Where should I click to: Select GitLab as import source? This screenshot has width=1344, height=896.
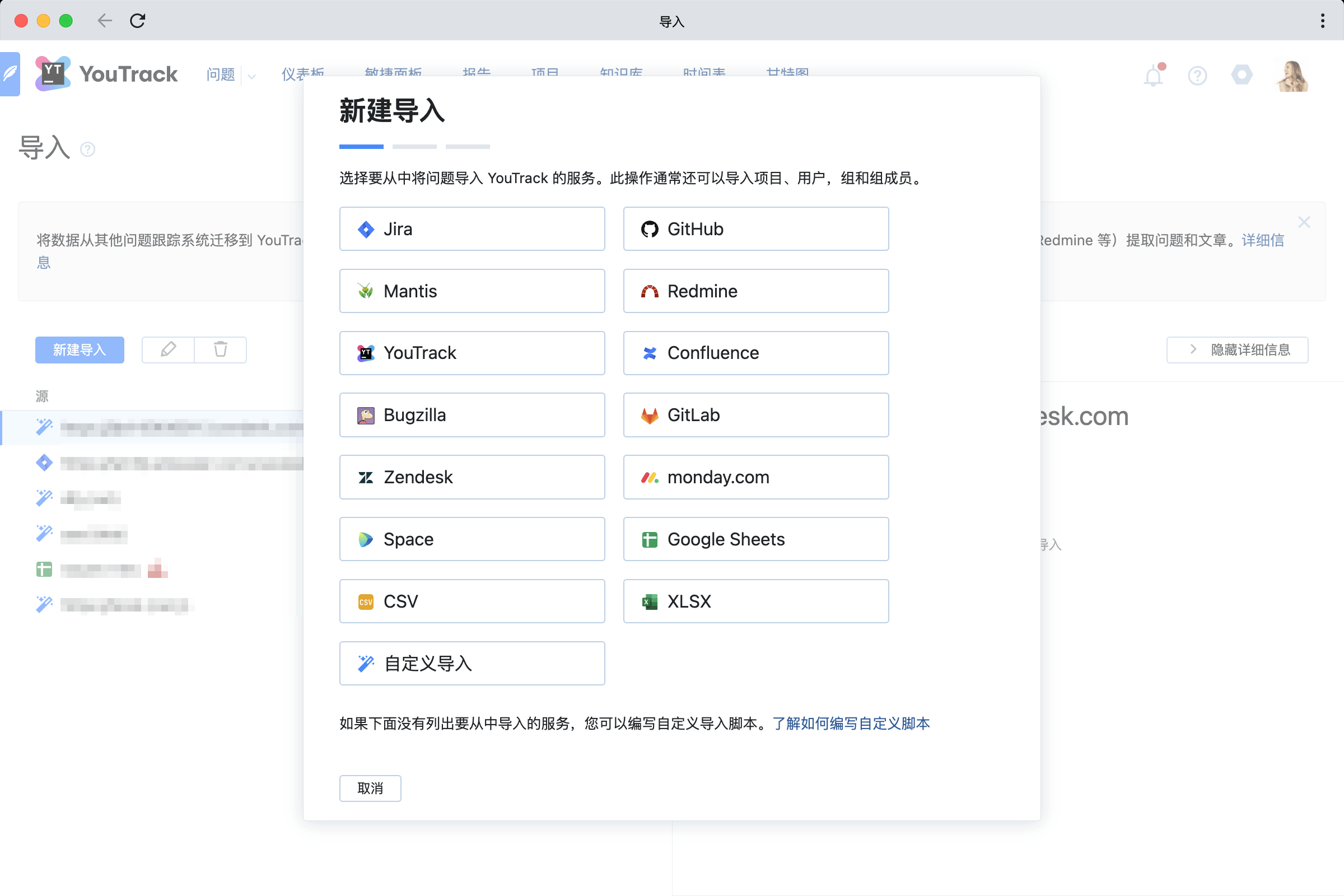click(756, 415)
